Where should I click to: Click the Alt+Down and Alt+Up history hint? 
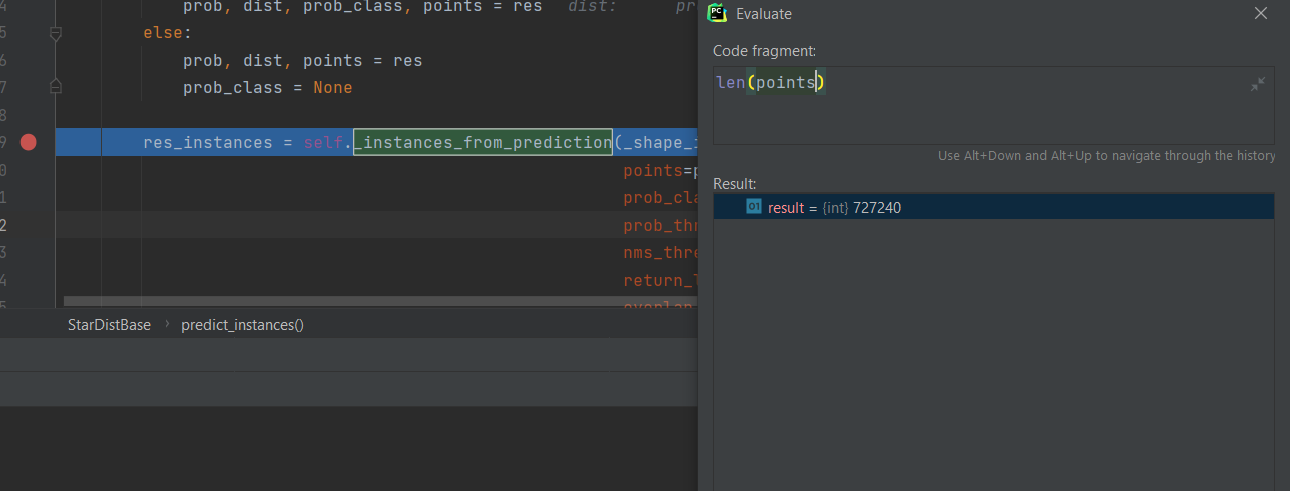coord(1107,156)
